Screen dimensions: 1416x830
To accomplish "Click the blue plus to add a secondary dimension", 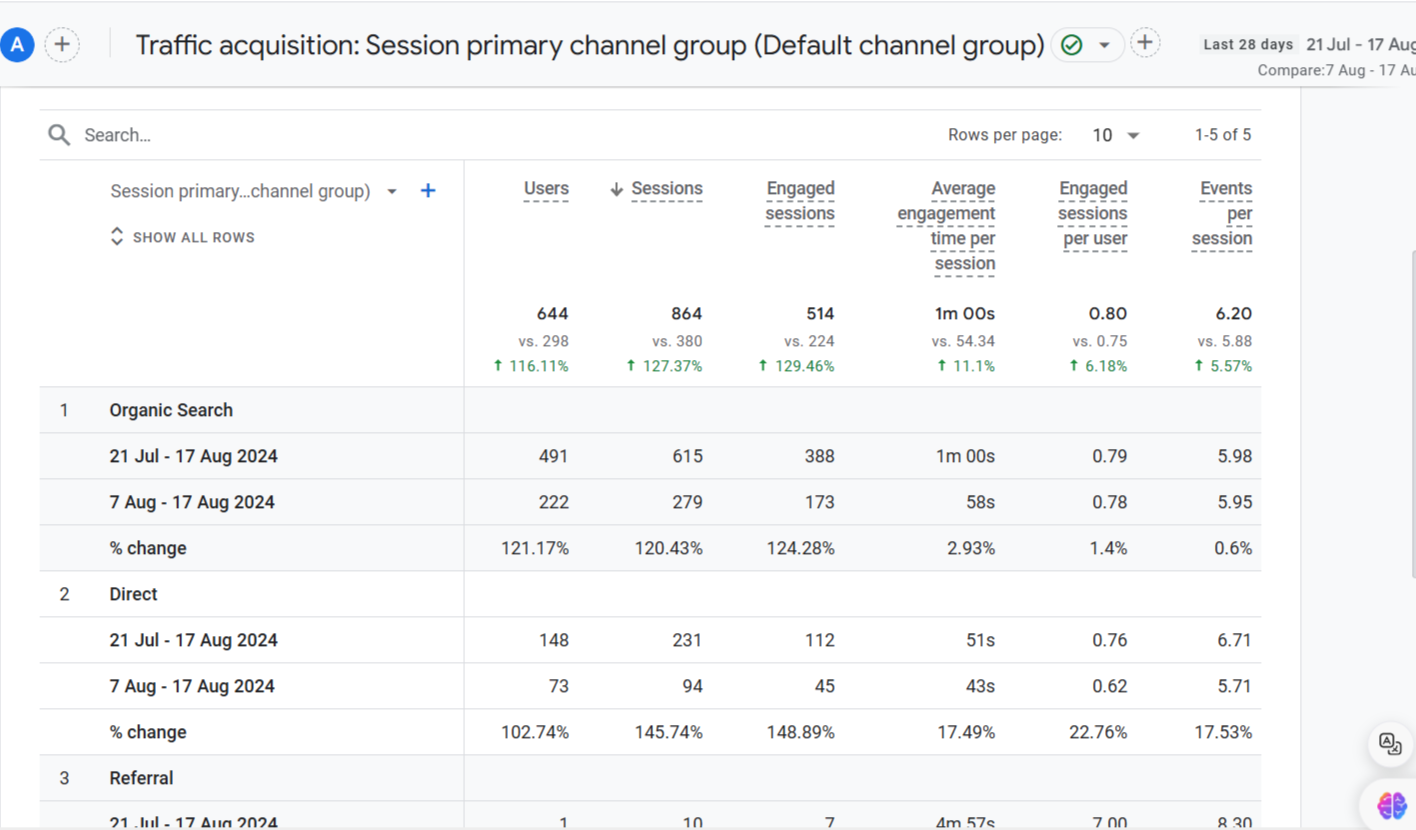I will pos(428,190).
